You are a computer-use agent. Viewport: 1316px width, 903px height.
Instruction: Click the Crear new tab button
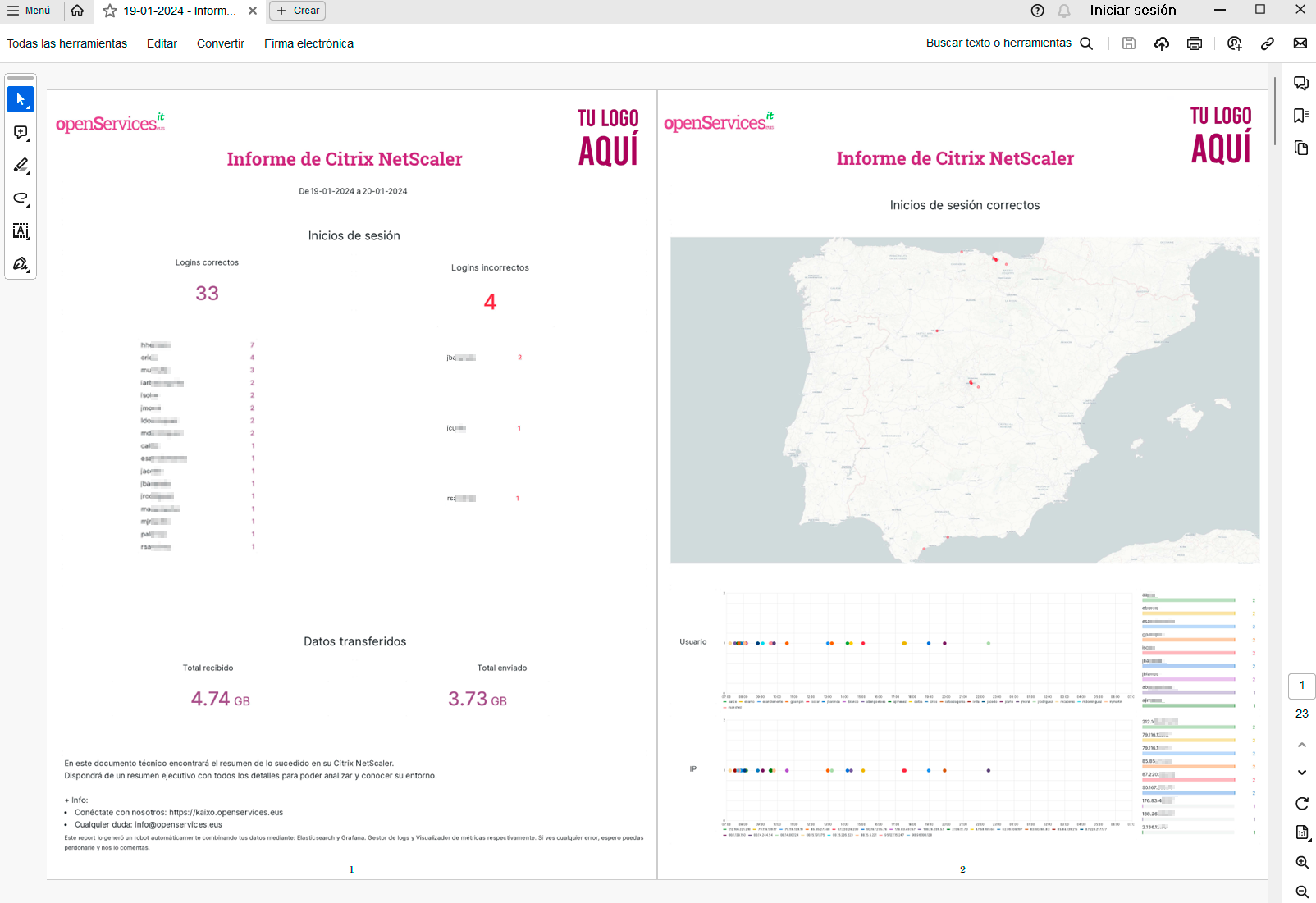coord(298,11)
